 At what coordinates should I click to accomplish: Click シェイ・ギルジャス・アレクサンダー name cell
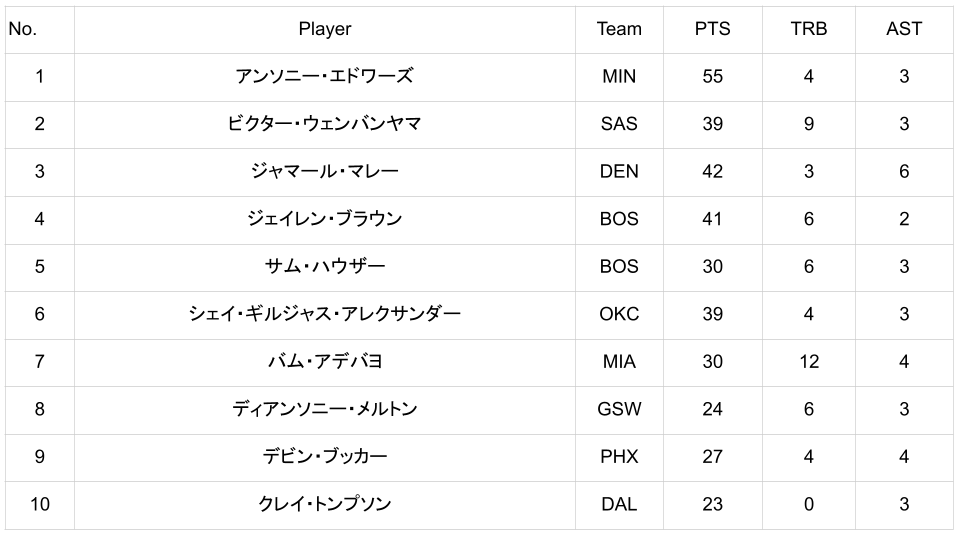coord(324,314)
